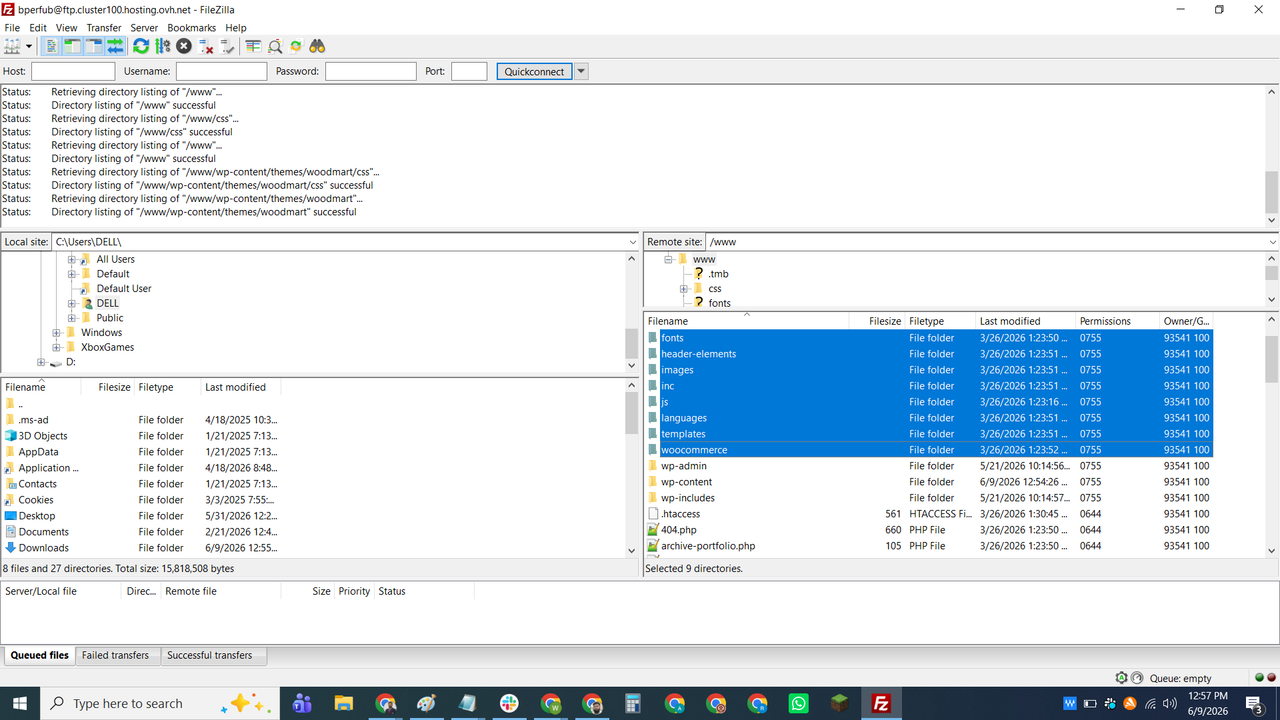Screen dimensions: 1280x720
Task: Search for files recursively with binoculars icon
Action: 318,46
